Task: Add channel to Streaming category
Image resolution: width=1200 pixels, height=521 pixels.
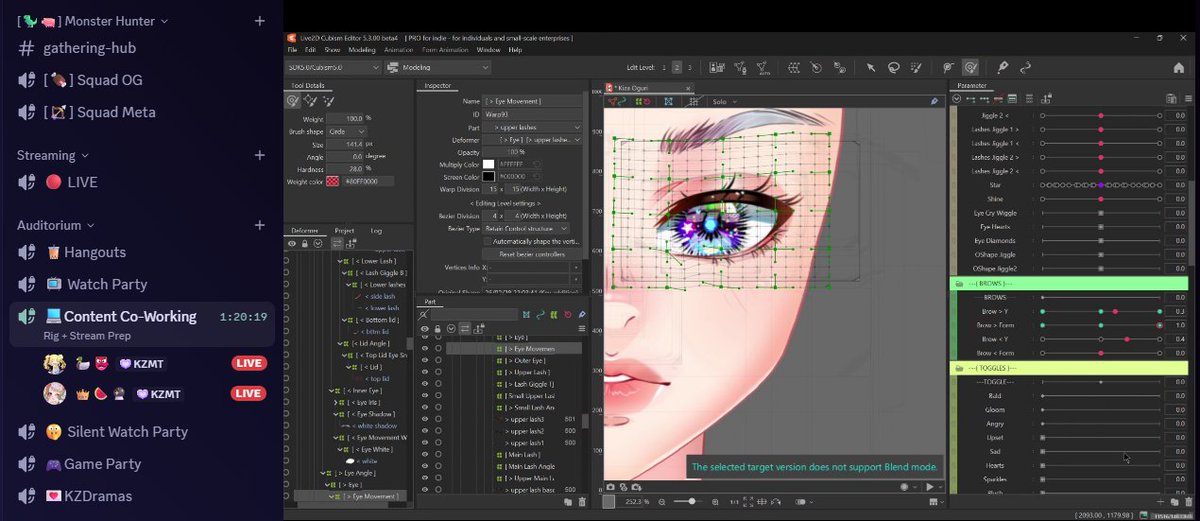Action: pos(259,155)
